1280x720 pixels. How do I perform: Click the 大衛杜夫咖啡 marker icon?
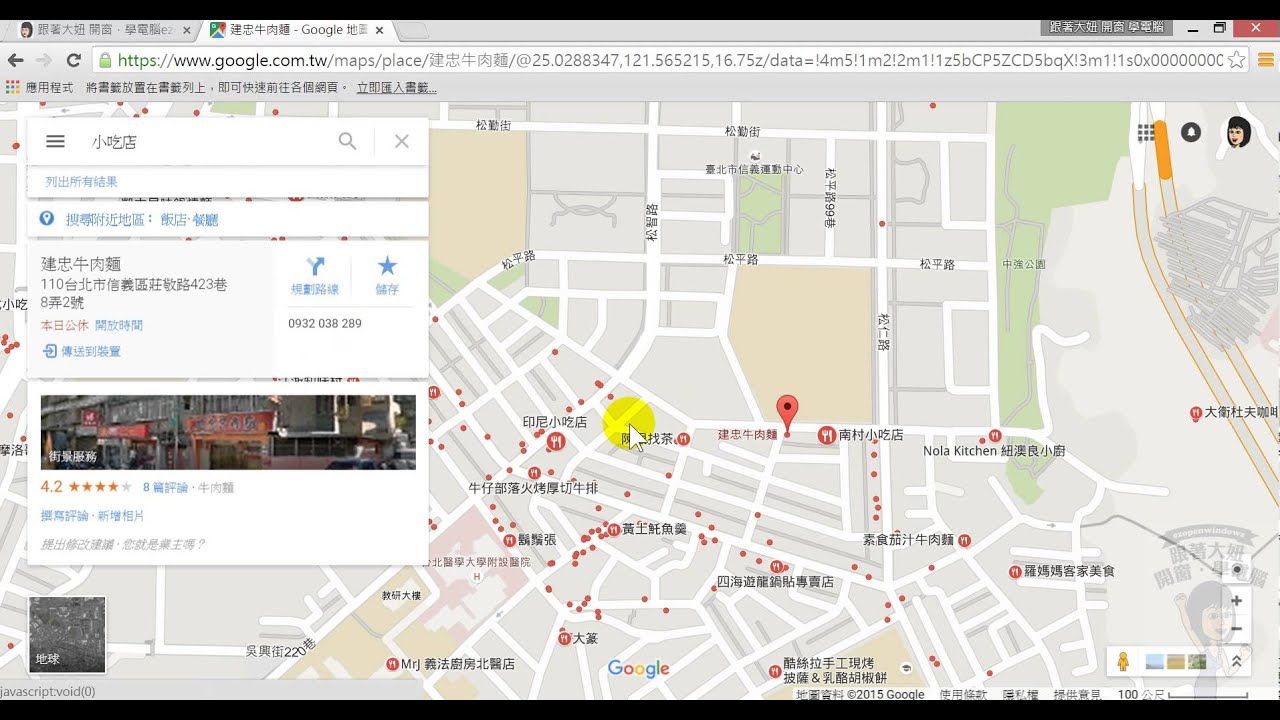1196,413
